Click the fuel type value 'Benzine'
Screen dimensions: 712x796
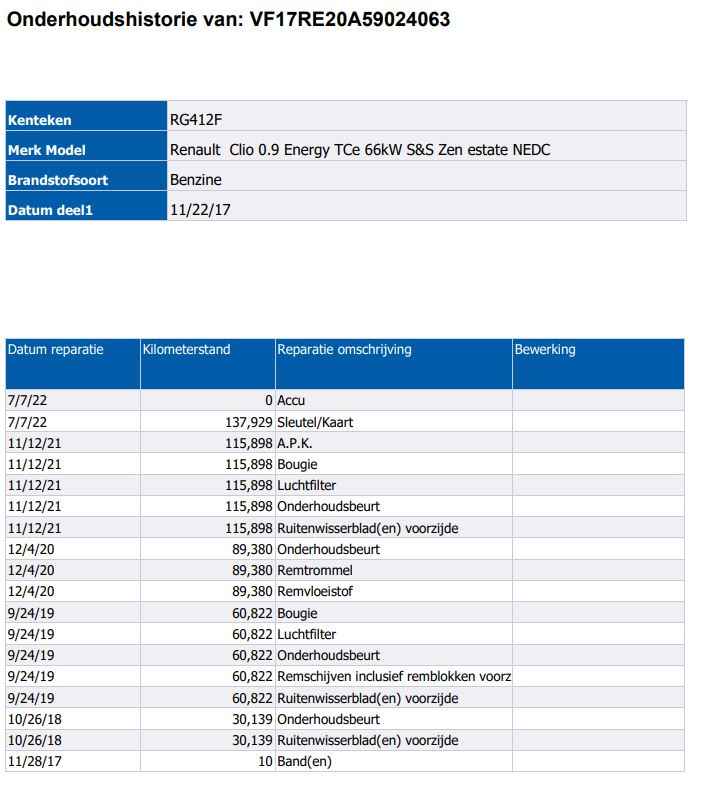pos(196,180)
